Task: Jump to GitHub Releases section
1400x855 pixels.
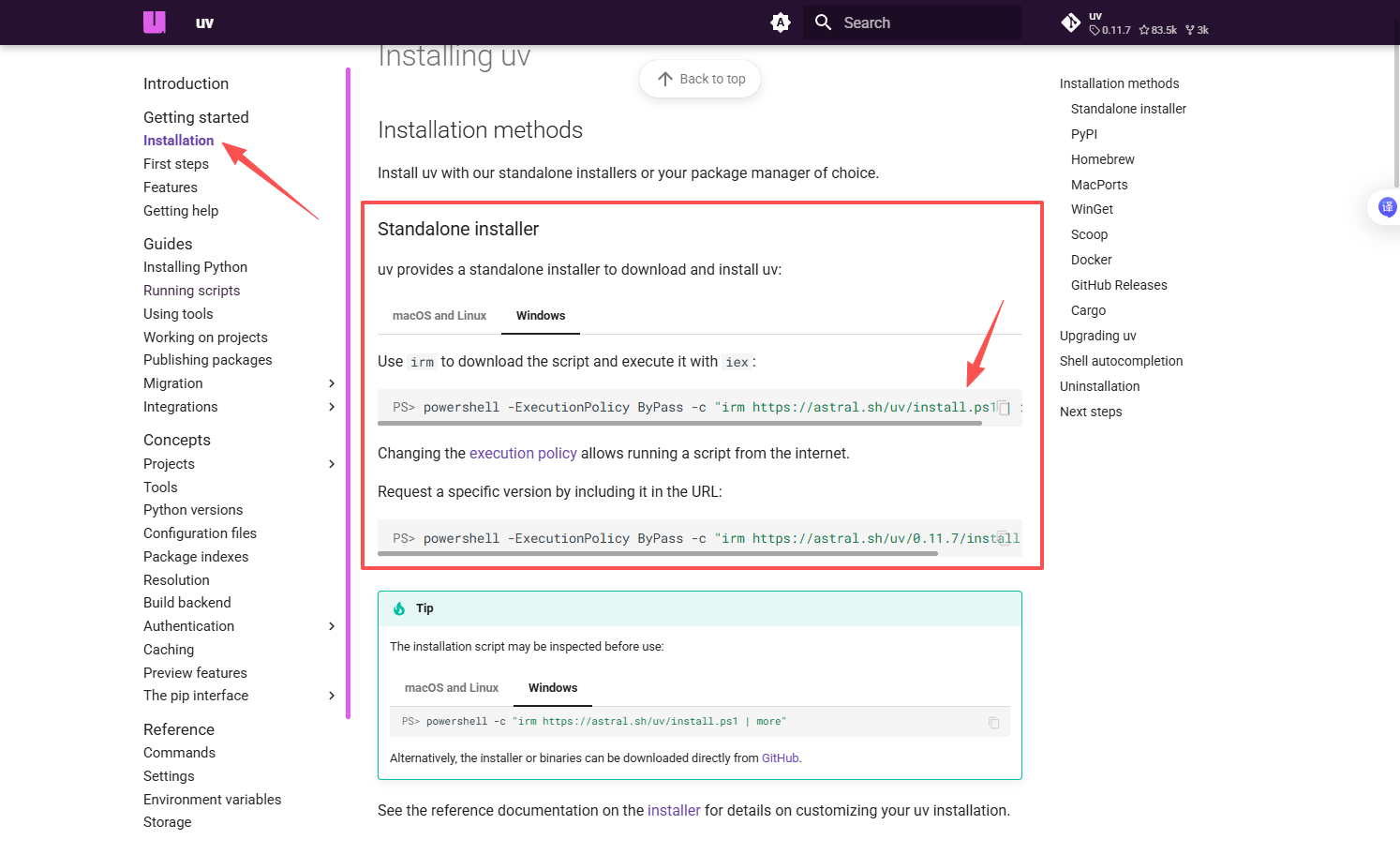Action: click(x=1119, y=285)
